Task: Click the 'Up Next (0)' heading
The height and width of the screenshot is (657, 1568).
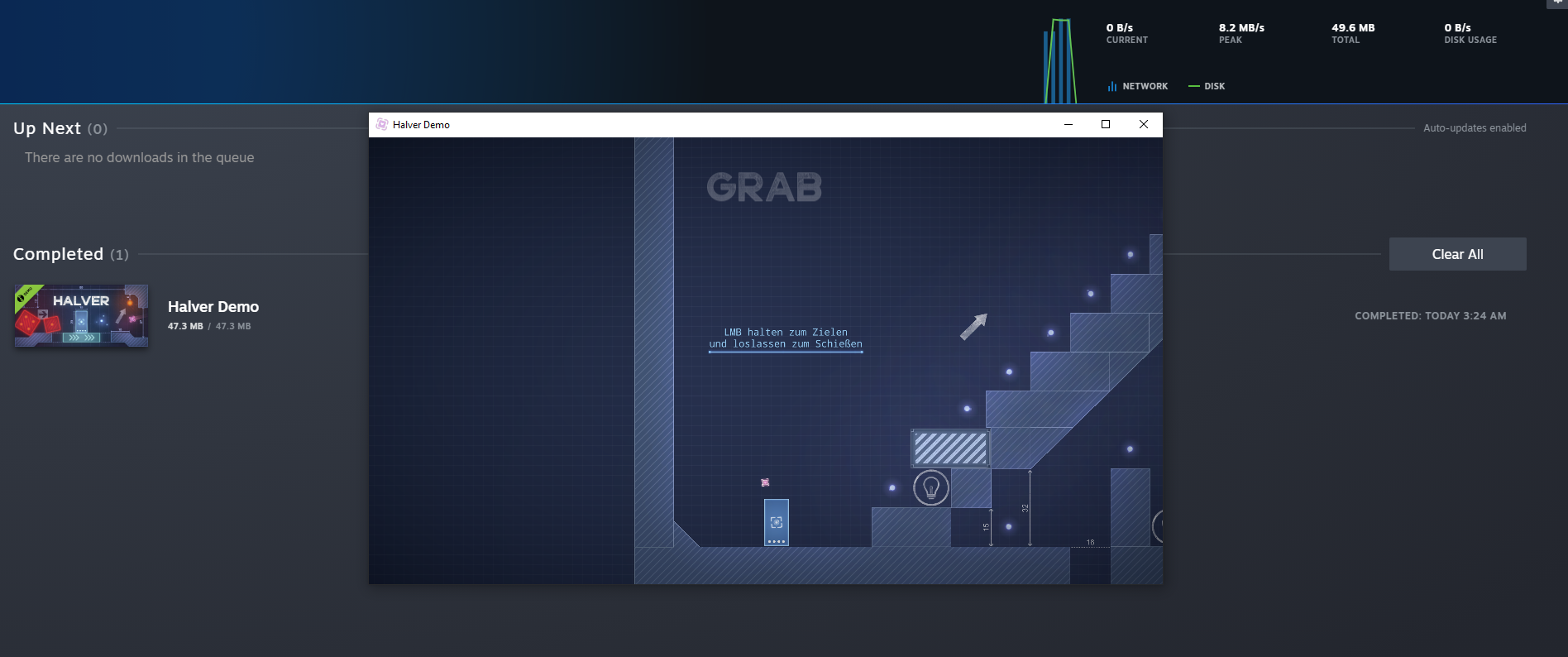Action: point(60,128)
